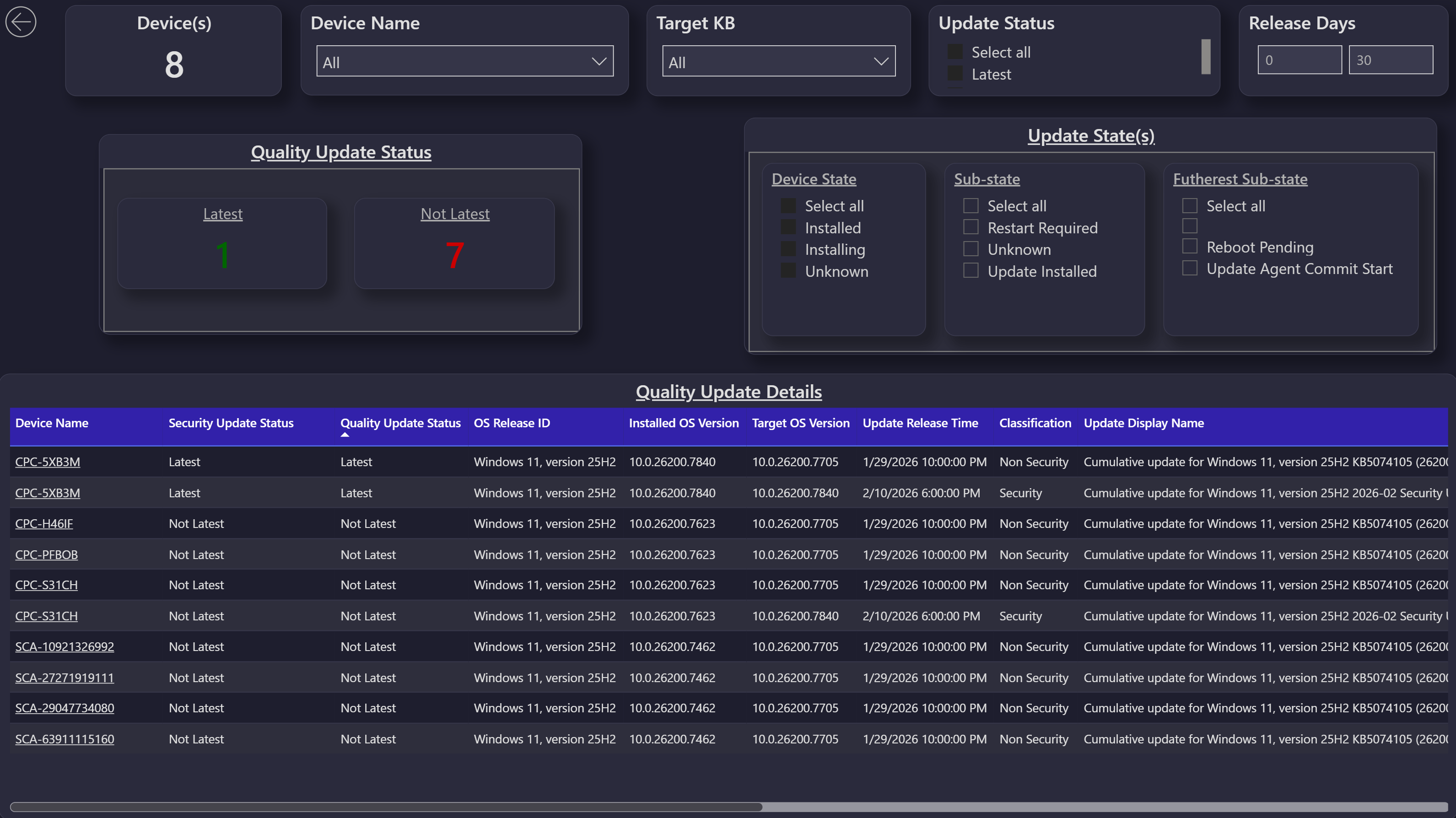Image resolution: width=1456 pixels, height=818 pixels.
Task: Click Security classification in second CPC-5XB3M row
Action: tap(1020, 493)
